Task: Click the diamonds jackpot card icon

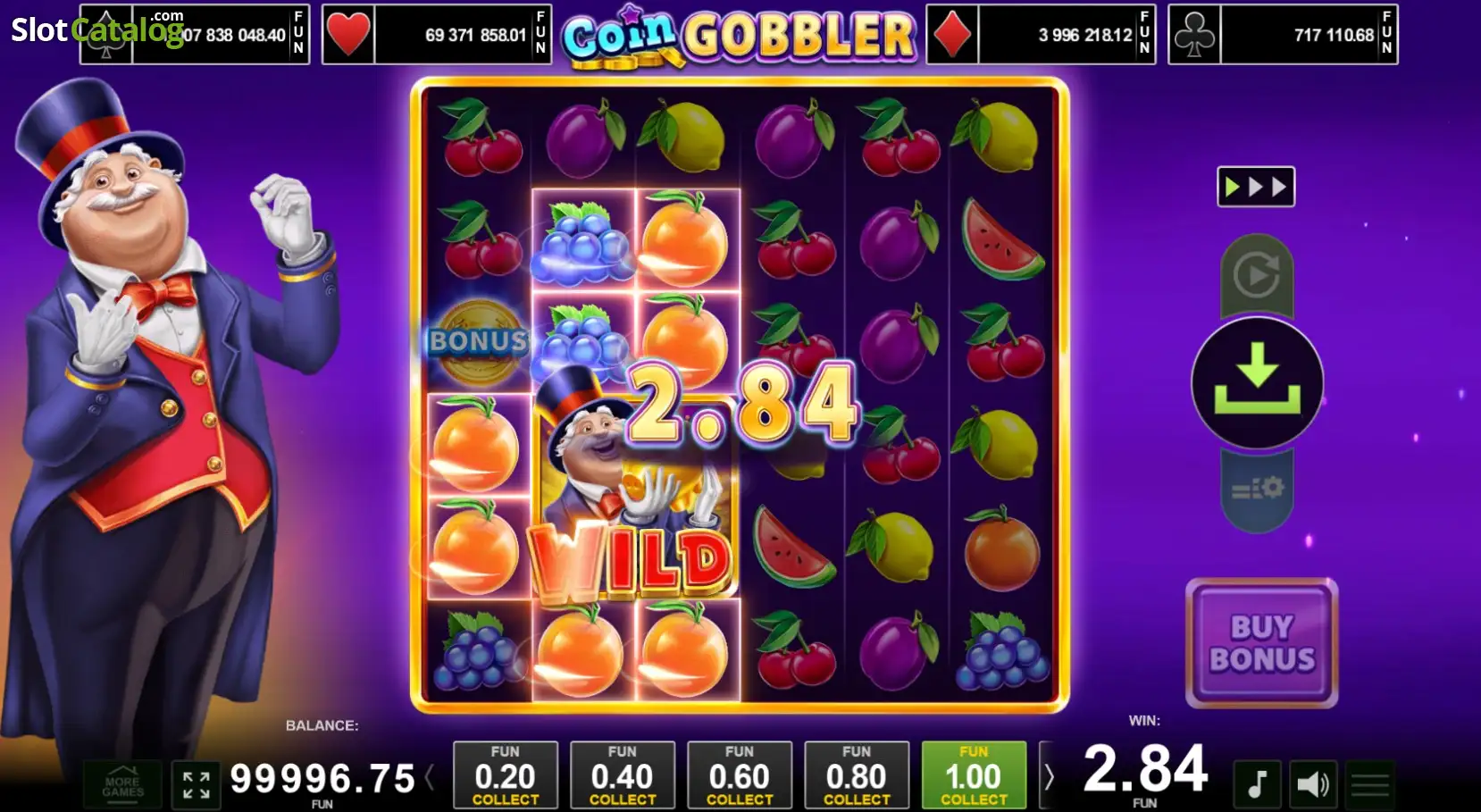Action: coord(952,34)
